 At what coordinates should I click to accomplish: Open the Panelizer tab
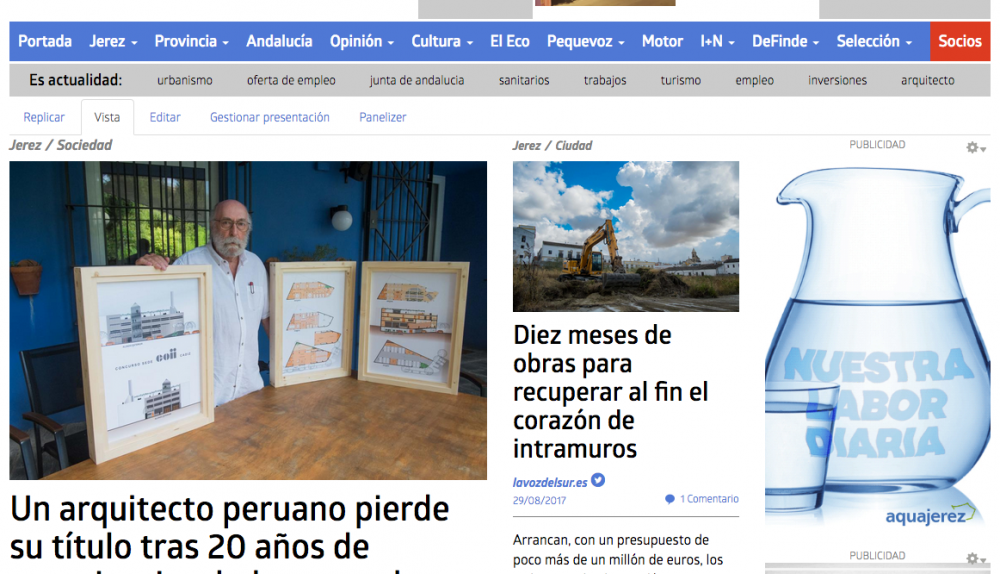click(383, 117)
